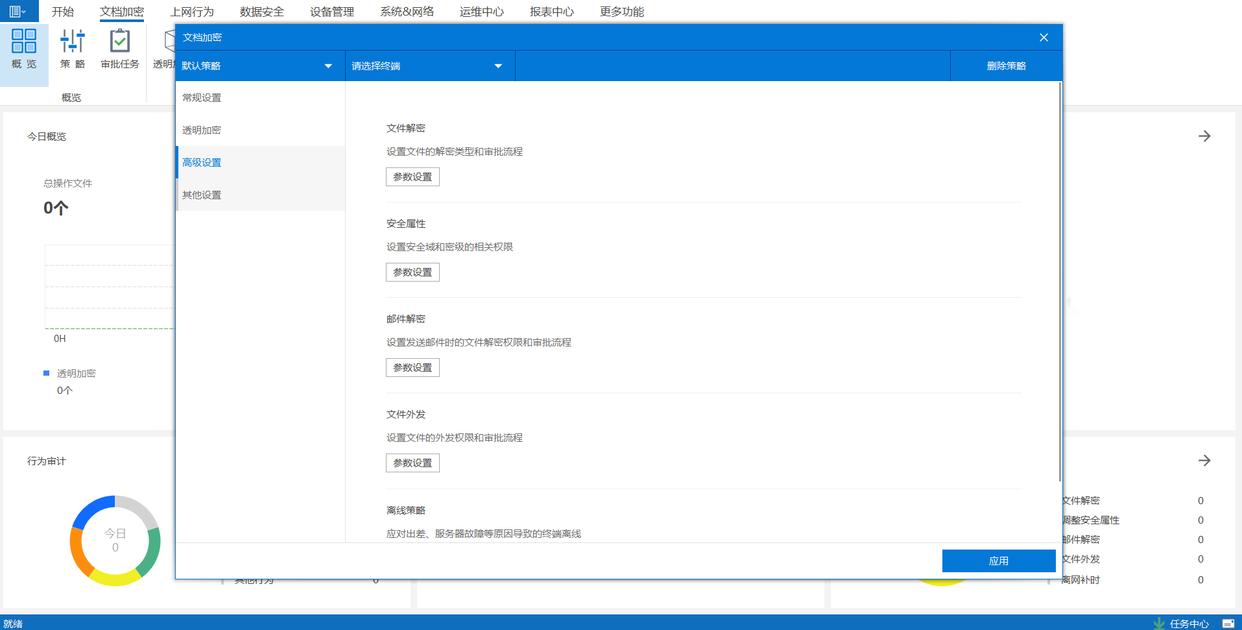
Task: Click the 删除策略 delete policy button
Action: coord(1006,66)
